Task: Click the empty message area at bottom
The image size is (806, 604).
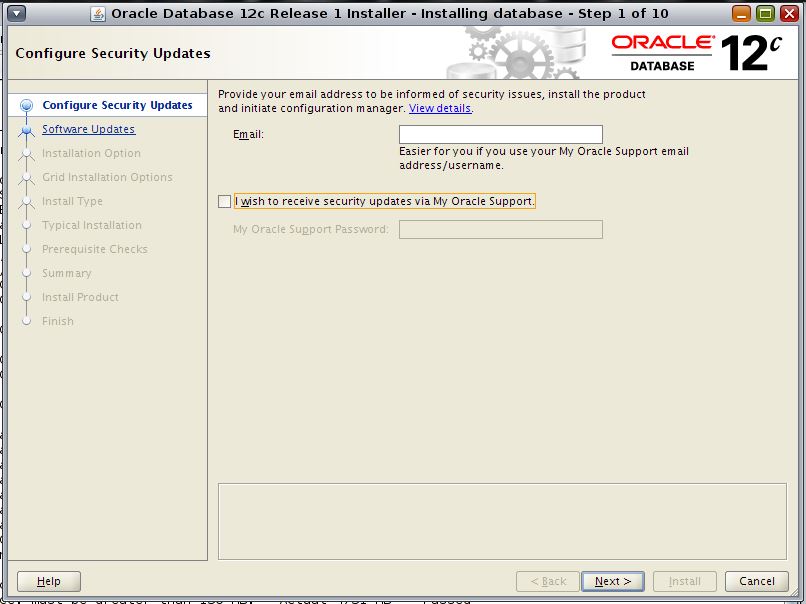Action: [x=502, y=521]
